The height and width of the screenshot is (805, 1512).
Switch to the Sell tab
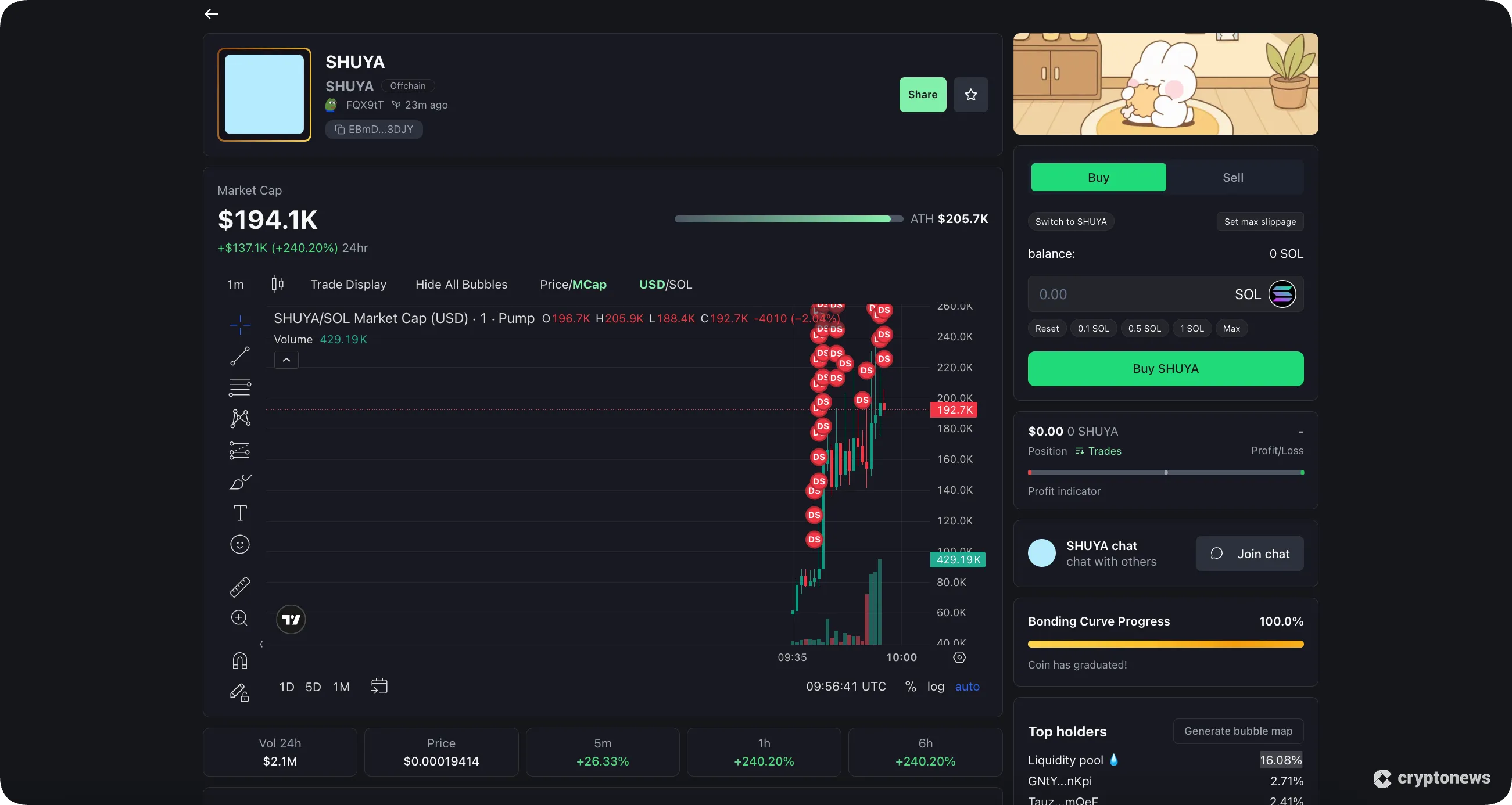coord(1232,177)
